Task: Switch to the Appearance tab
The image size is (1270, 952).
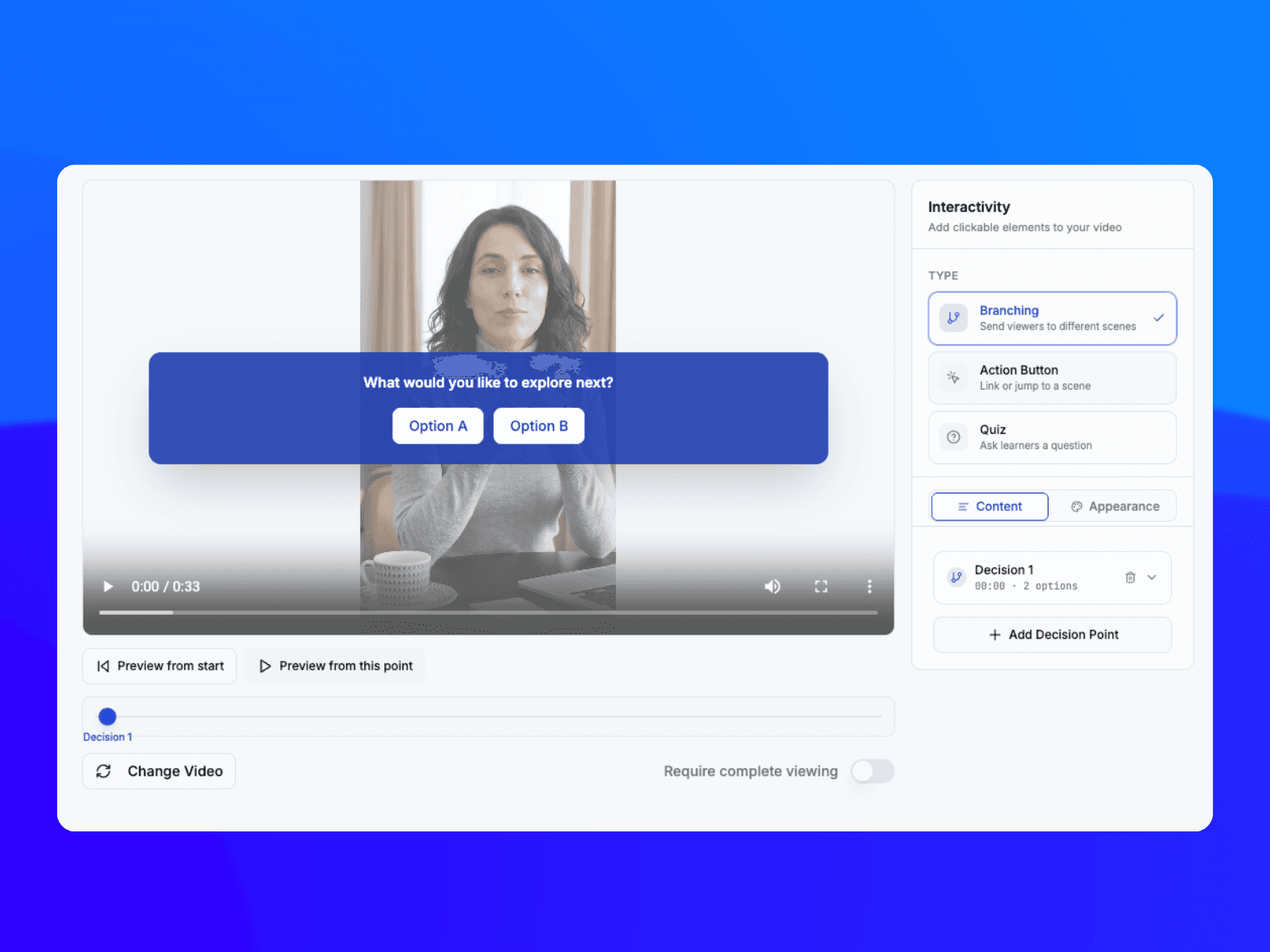Action: 1114,506
